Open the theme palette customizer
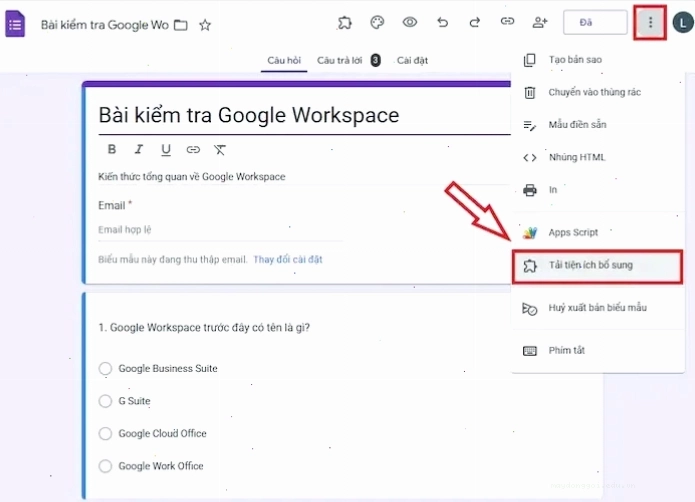The height and width of the screenshot is (502, 695). tap(377, 22)
